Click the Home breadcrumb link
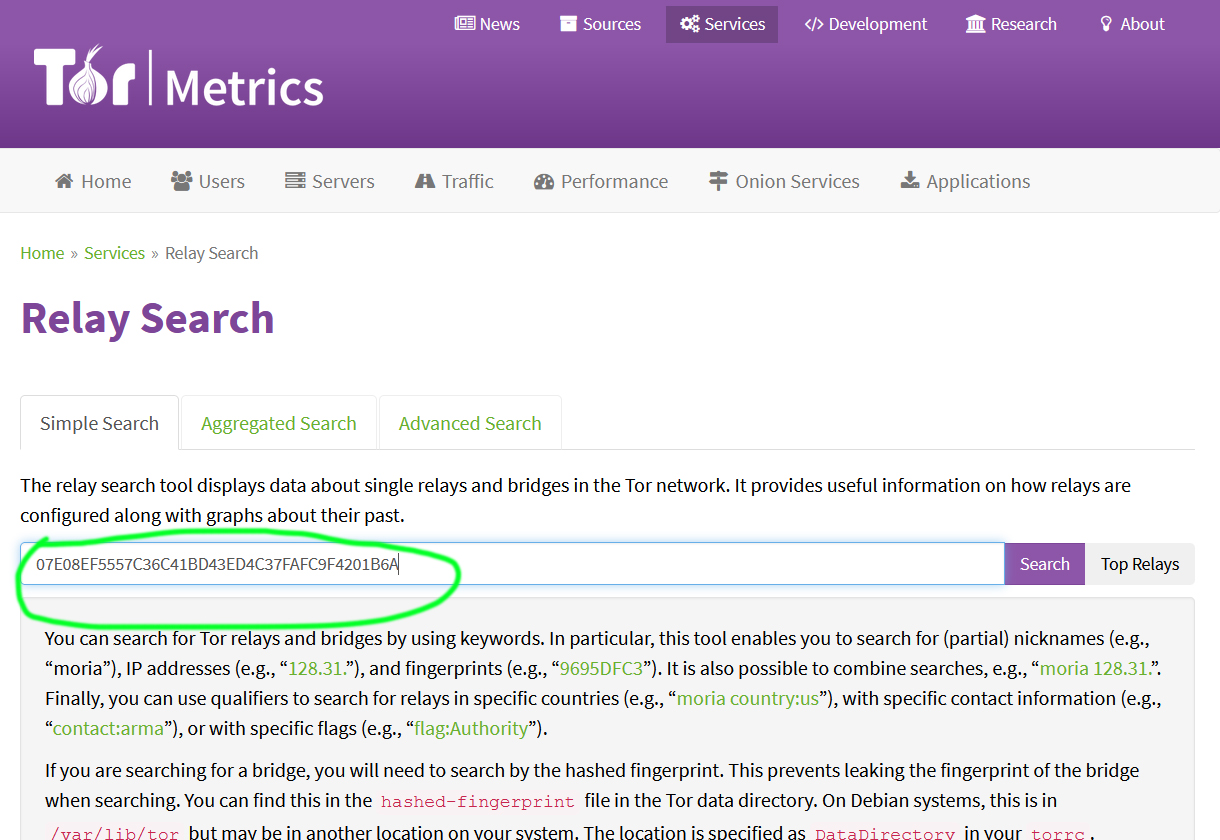This screenshot has height=840, width=1220. [x=42, y=253]
